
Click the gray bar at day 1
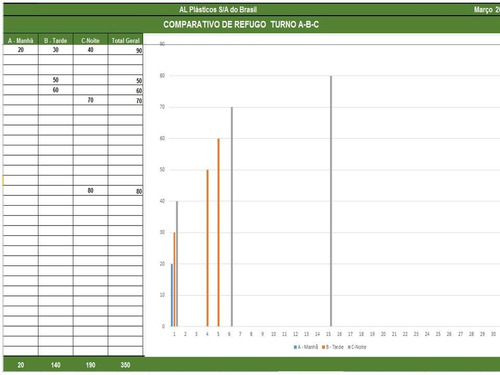tap(177, 264)
